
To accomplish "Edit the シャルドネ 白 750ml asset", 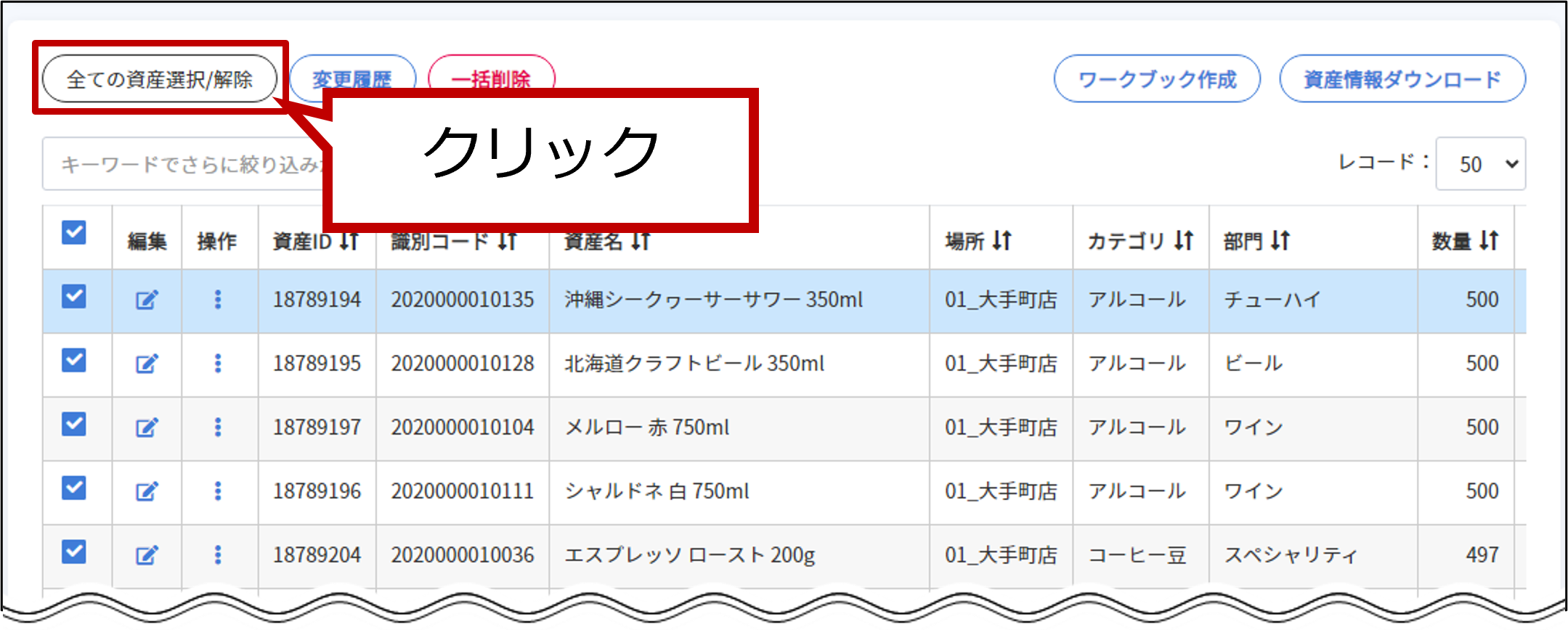I will click(x=147, y=491).
